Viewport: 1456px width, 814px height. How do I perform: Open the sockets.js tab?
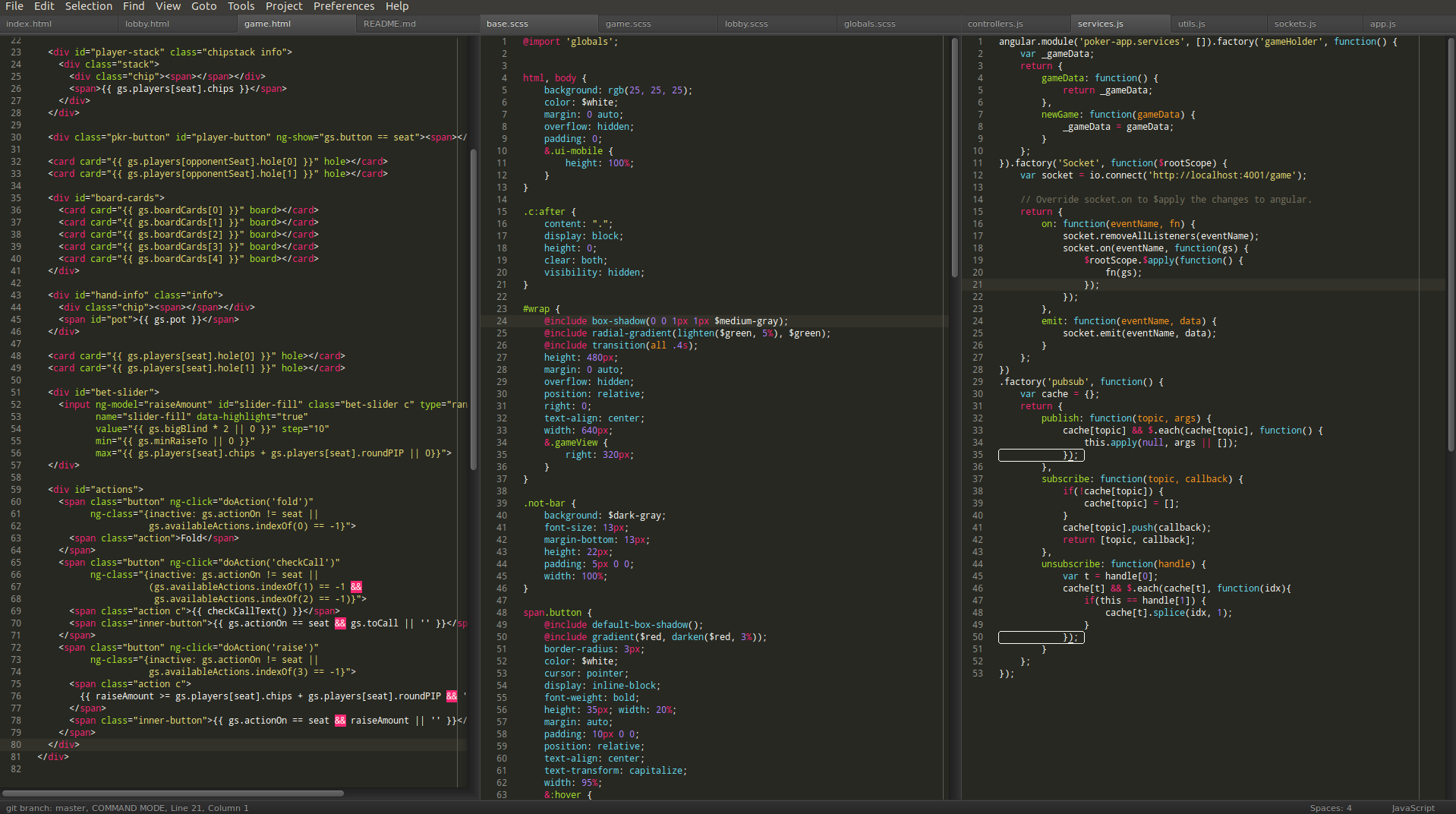1295,24
